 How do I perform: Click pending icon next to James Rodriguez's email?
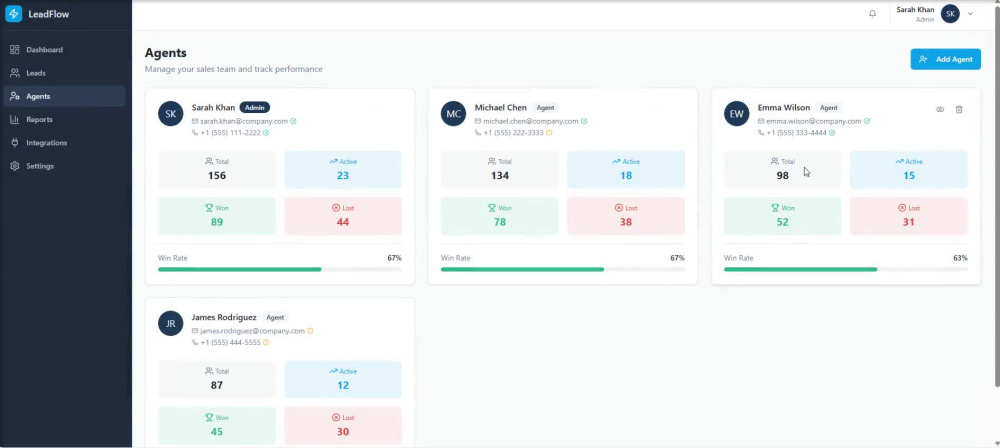[x=311, y=331]
